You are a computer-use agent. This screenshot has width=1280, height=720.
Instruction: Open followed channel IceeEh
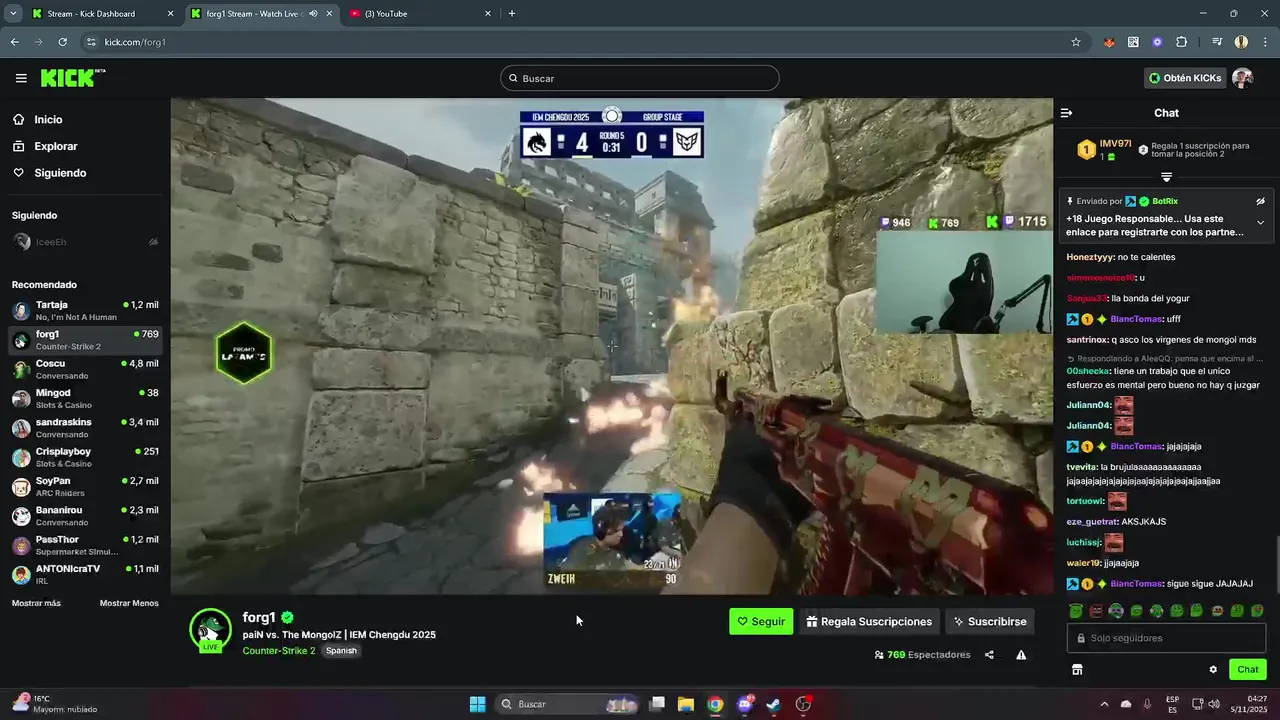85,242
